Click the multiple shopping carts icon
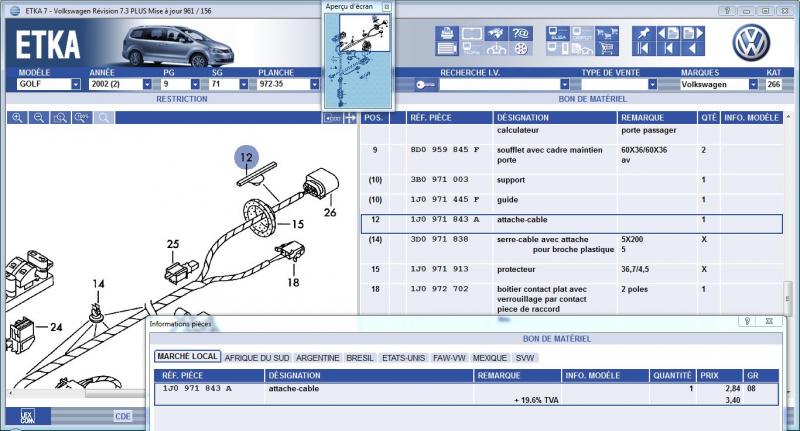The height and width of the screenshot is (431, 800). (607, 33)
